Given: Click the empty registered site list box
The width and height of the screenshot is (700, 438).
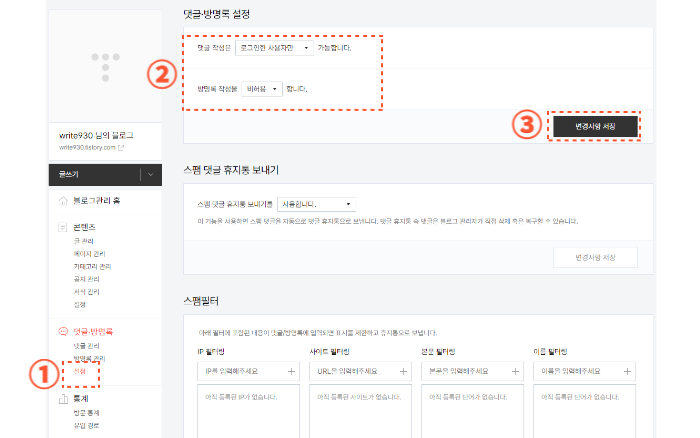Looking at the screenshot, I should coord(361,411).
